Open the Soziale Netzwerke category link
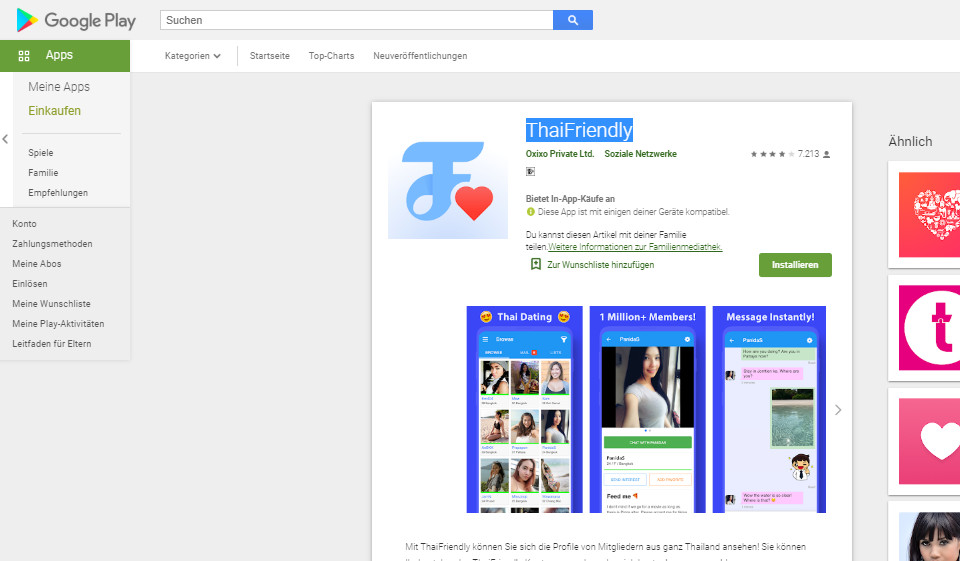Screen dimensions: 960x561 pos(640,154)
